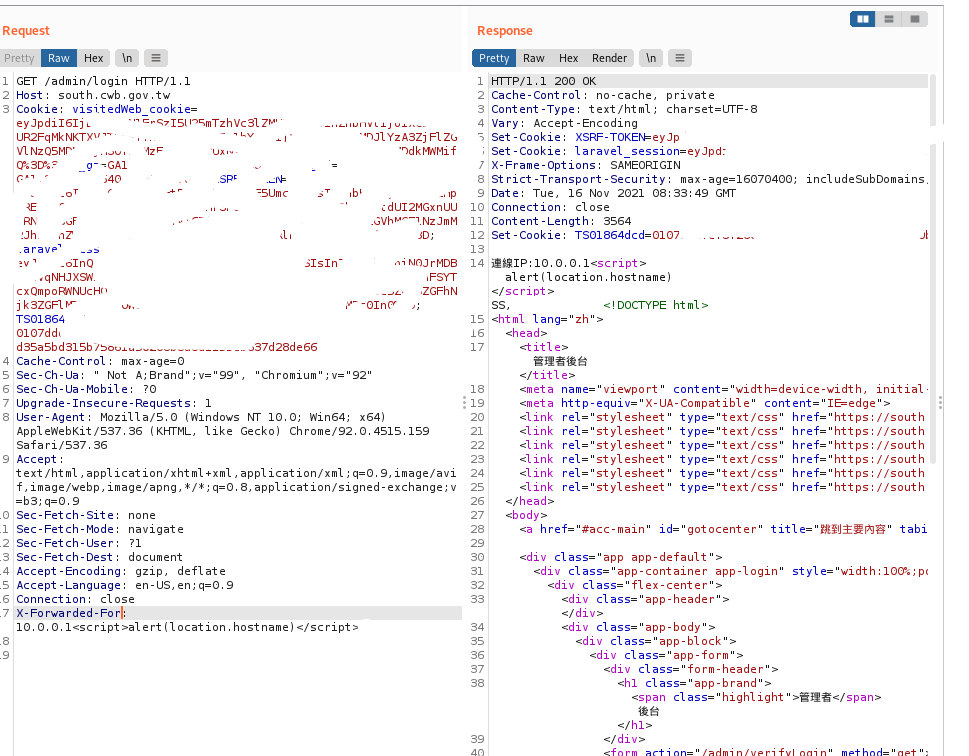Click 'Accept-Encoding: gzip, deflate' header

(x=121, y=571)
